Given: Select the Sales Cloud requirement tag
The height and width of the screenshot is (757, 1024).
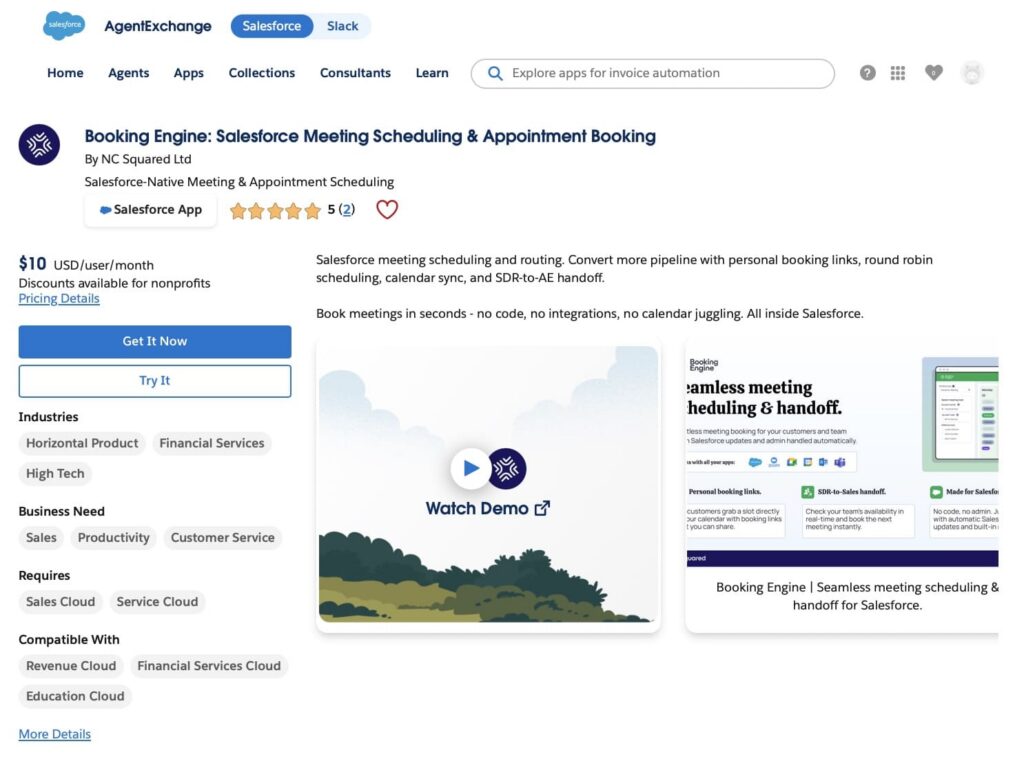Looking at the screenshot, I should click(61, 602).
